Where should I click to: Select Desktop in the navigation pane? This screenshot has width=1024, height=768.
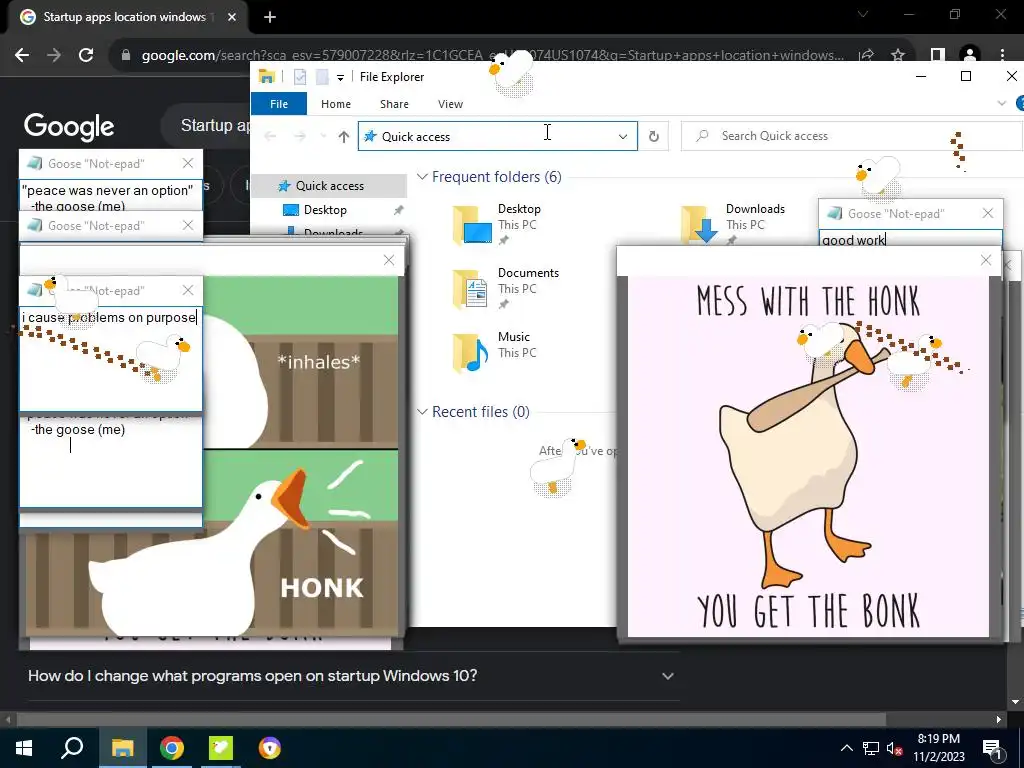pyautogui.click(x=325, y=210)
